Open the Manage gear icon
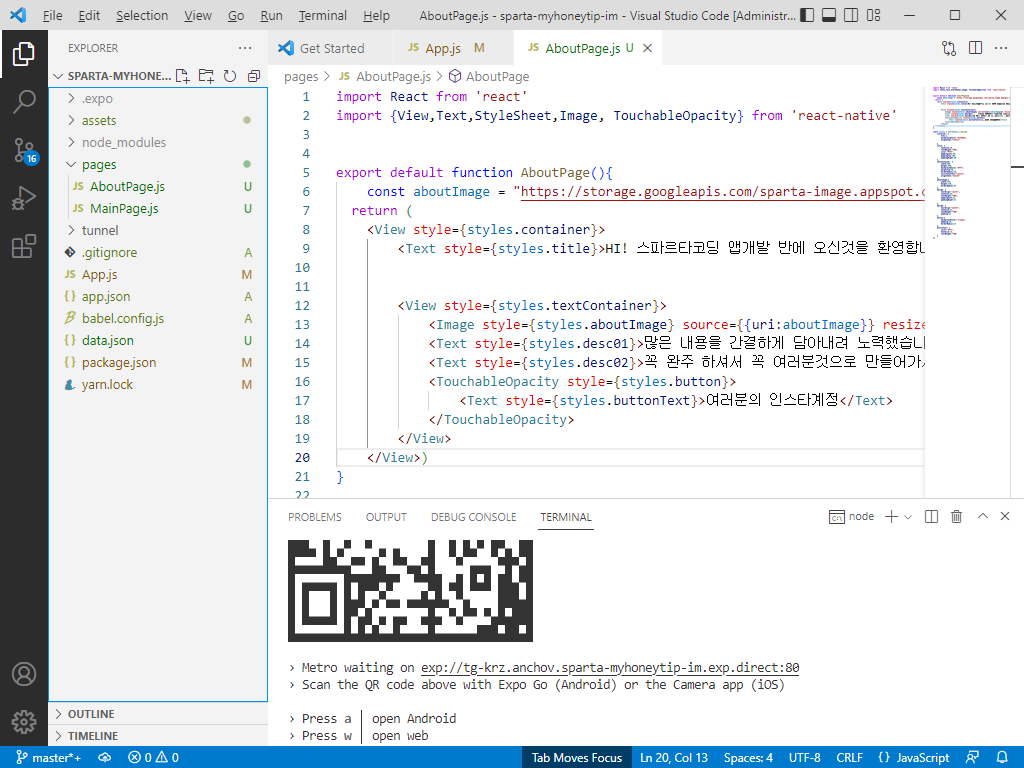The width and height of the screenshot is (1024, 768). (x=24, y=722)
